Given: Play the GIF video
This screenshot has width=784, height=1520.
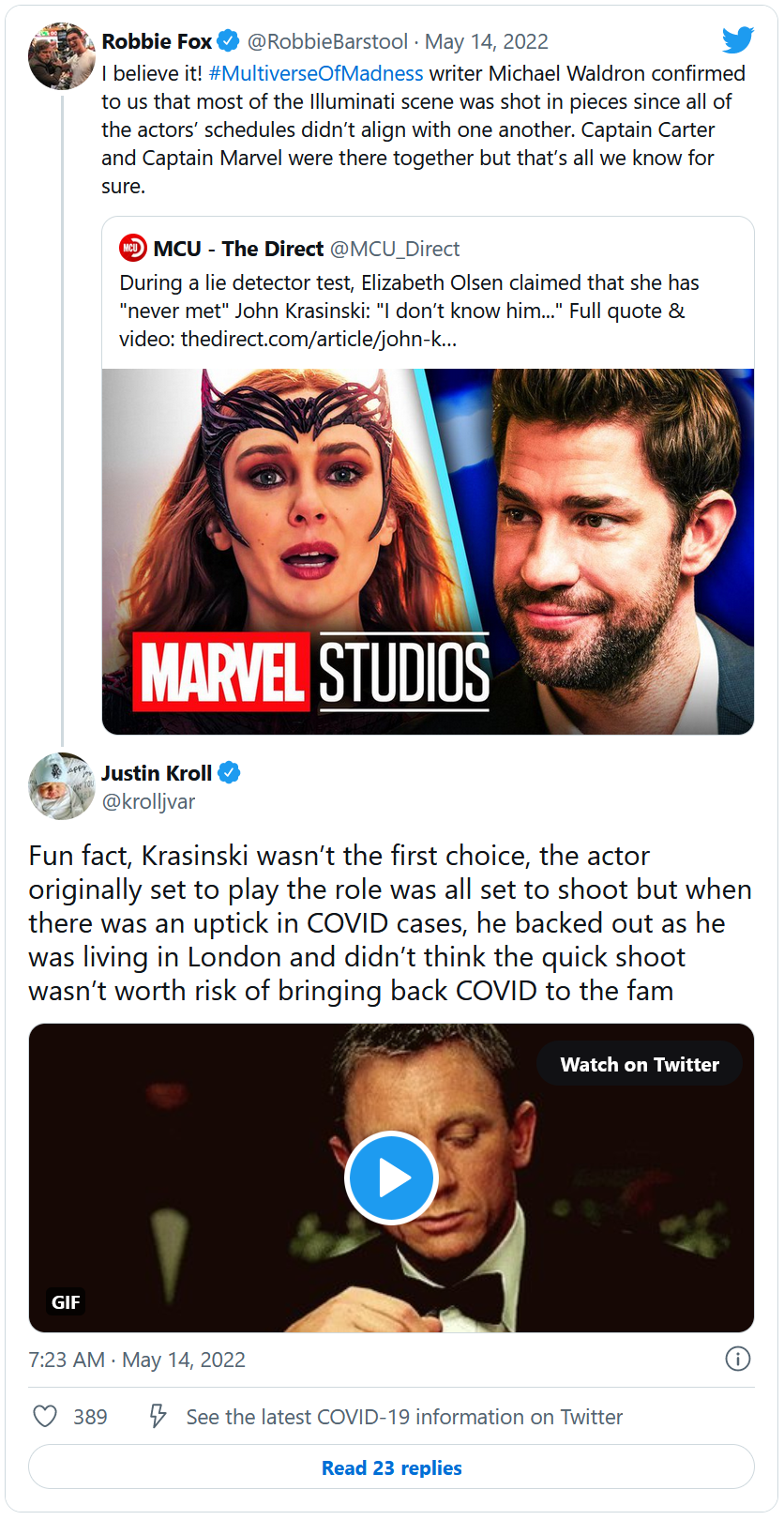Looking at the screenshot, I should click(391, 1178).
